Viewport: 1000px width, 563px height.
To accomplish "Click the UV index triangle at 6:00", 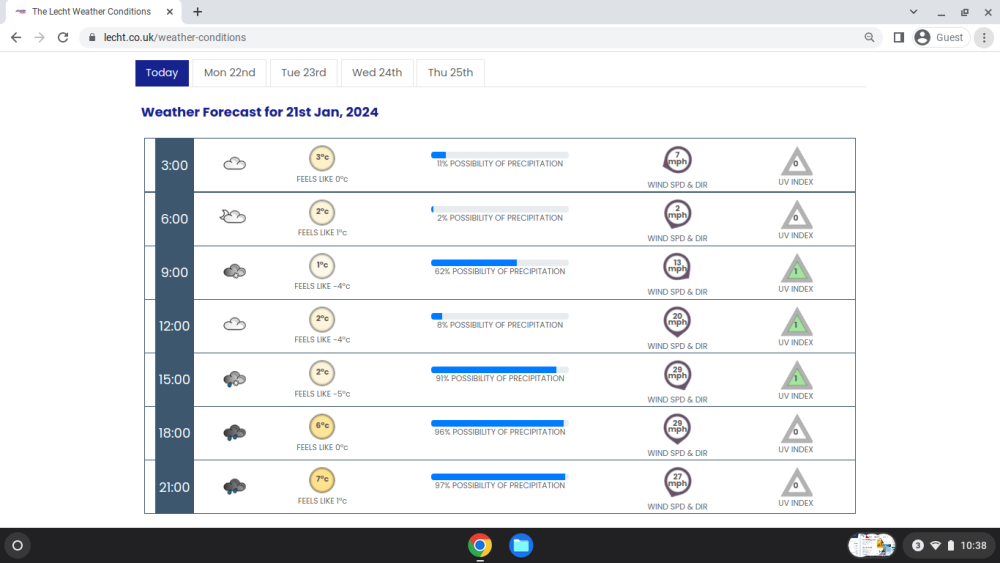I will tap(796, 216).
